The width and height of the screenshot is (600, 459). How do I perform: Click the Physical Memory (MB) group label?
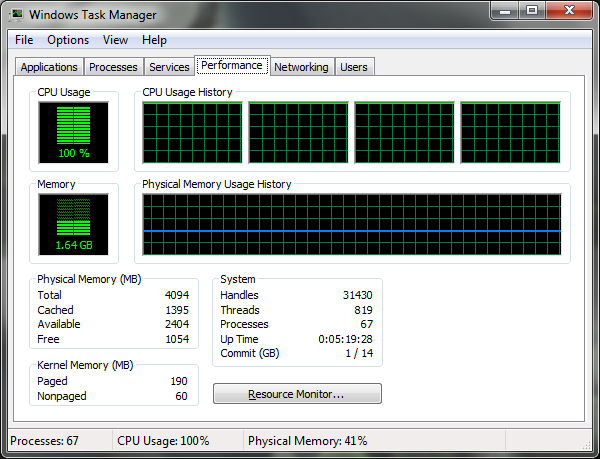tap(89, 279)
